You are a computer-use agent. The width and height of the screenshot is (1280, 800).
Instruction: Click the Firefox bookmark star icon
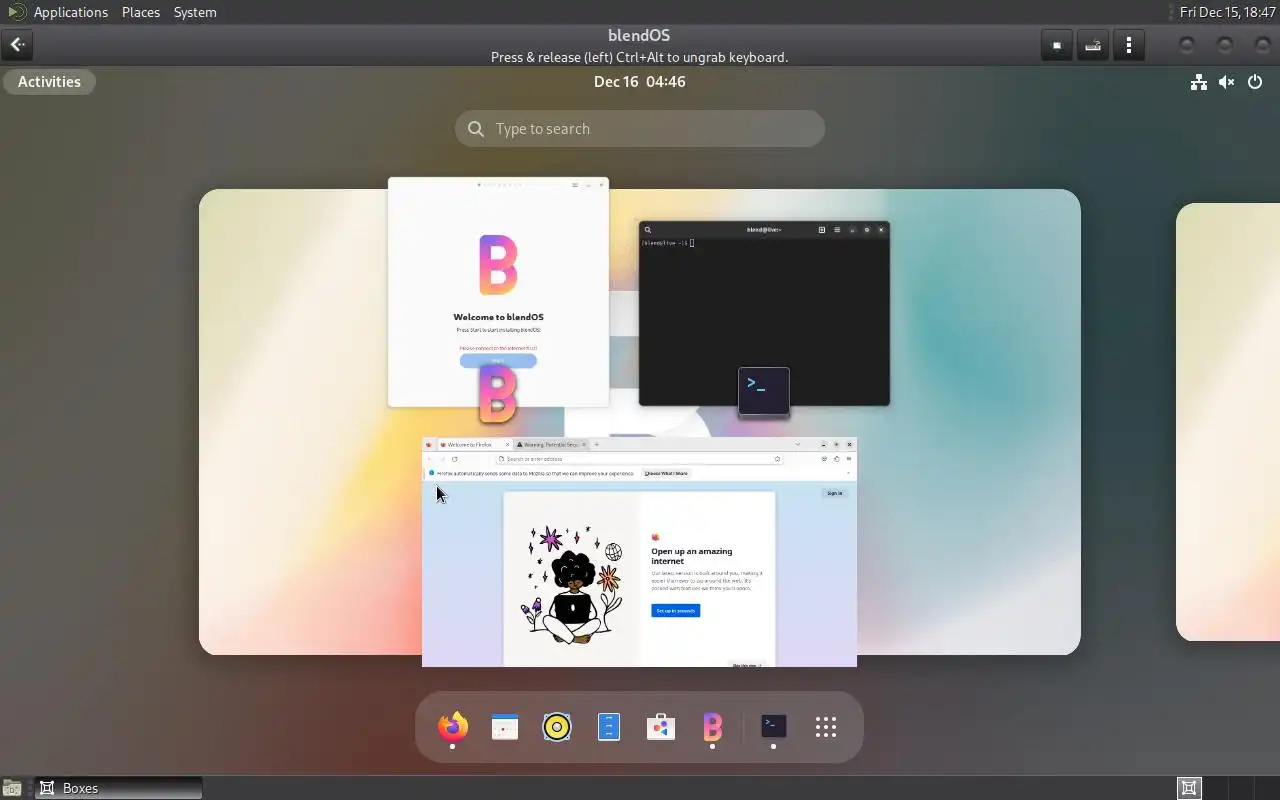tap(777, 459)
